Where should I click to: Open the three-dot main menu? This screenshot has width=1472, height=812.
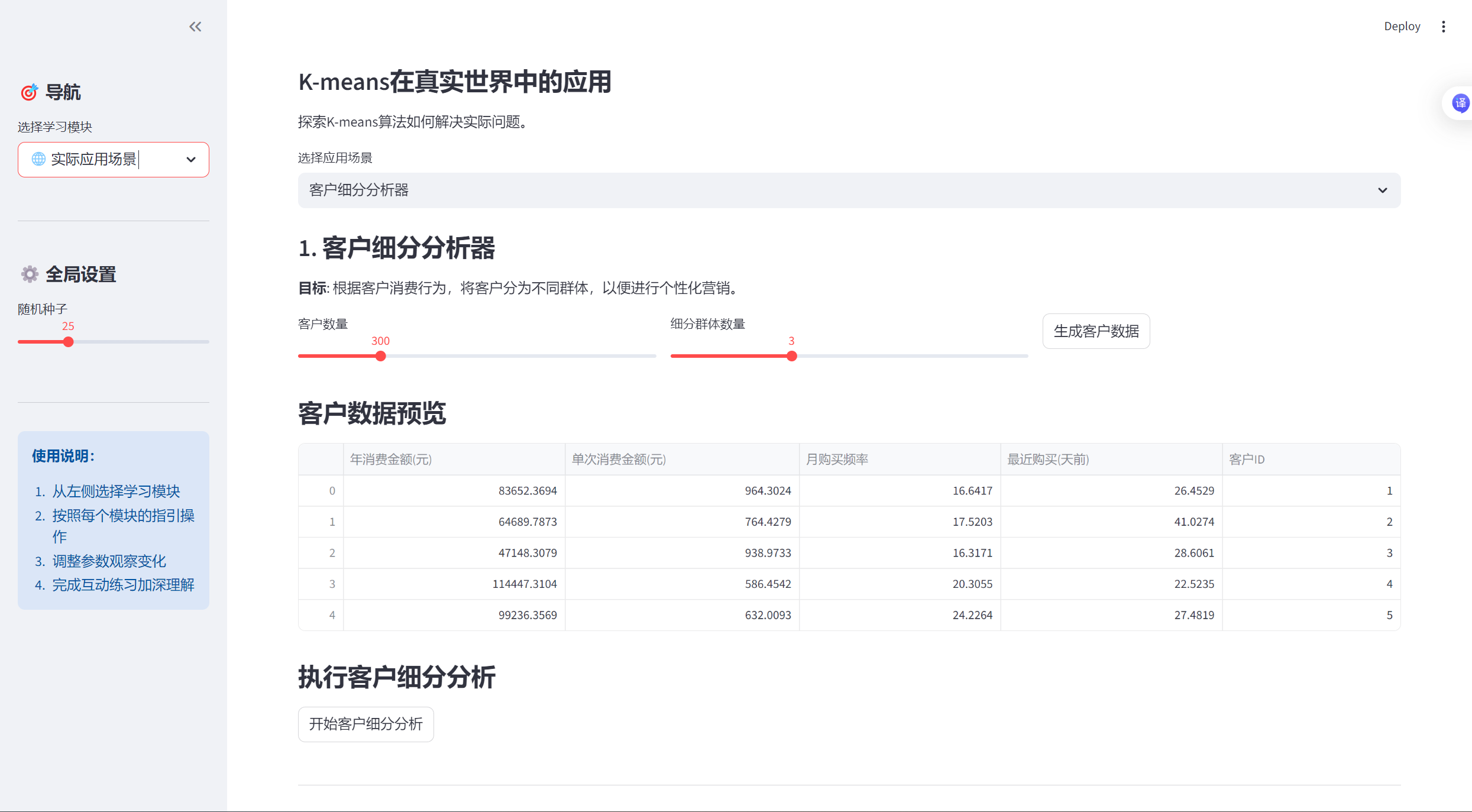click(1443, 27)
